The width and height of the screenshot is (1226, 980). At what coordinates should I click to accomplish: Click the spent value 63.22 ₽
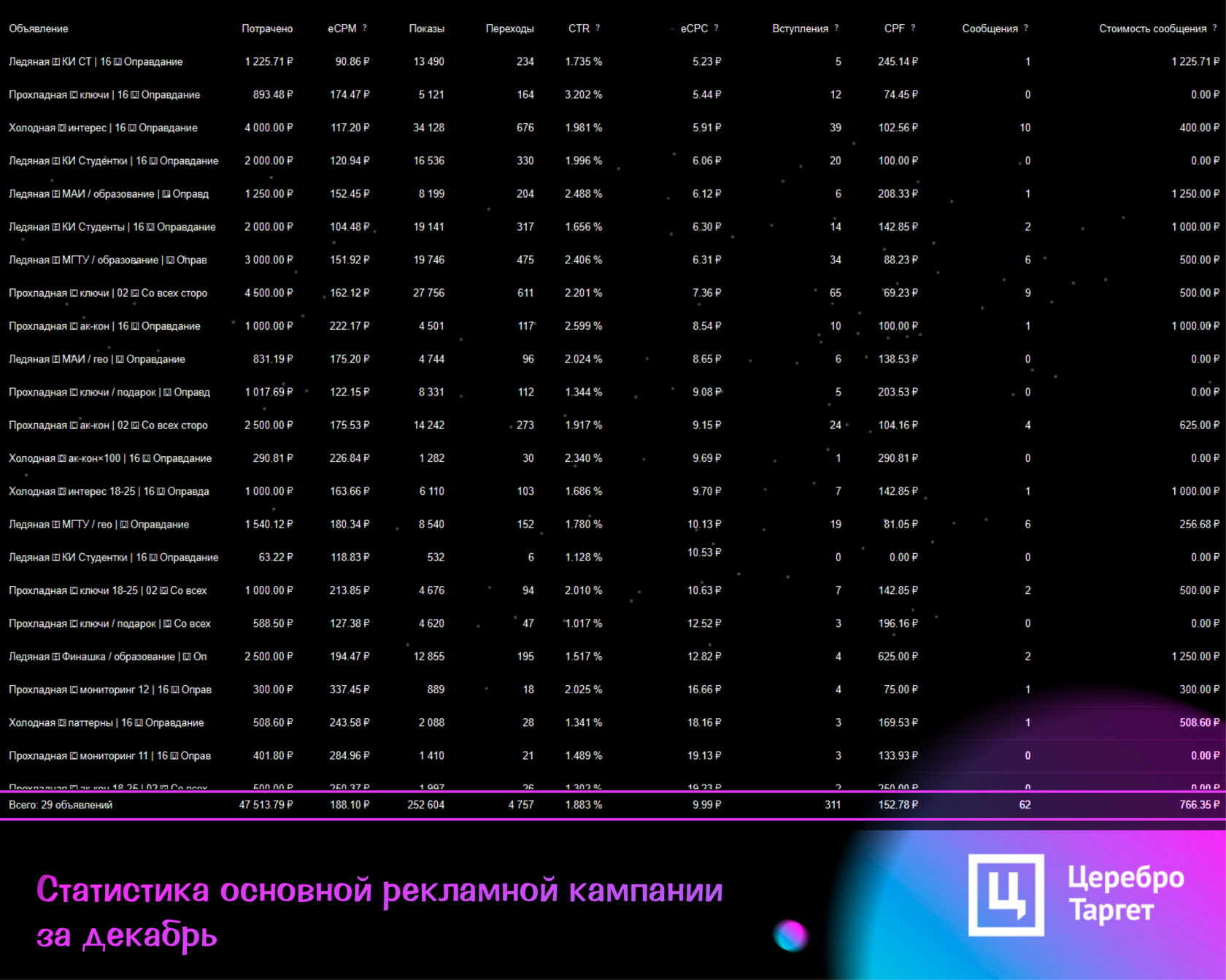pos(276,557)
